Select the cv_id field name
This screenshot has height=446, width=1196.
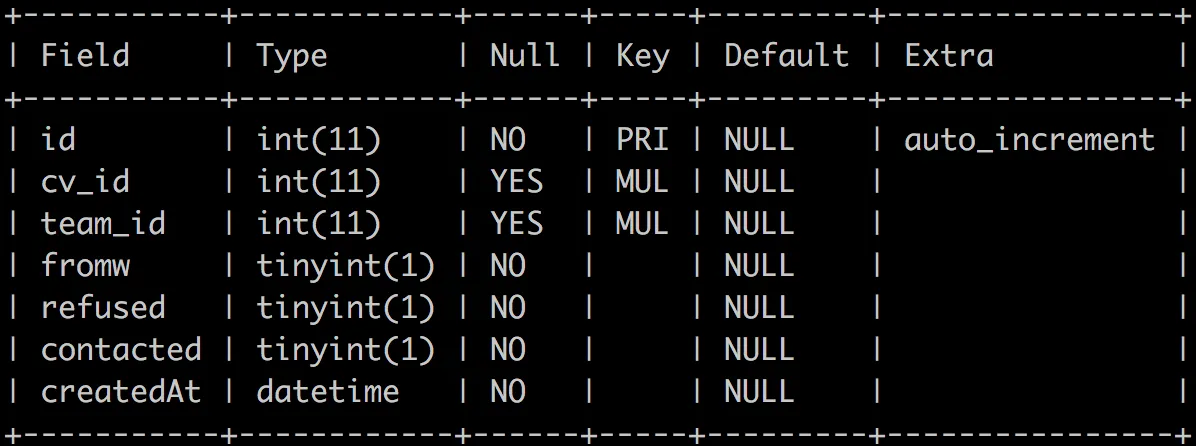tap(85, 182)
